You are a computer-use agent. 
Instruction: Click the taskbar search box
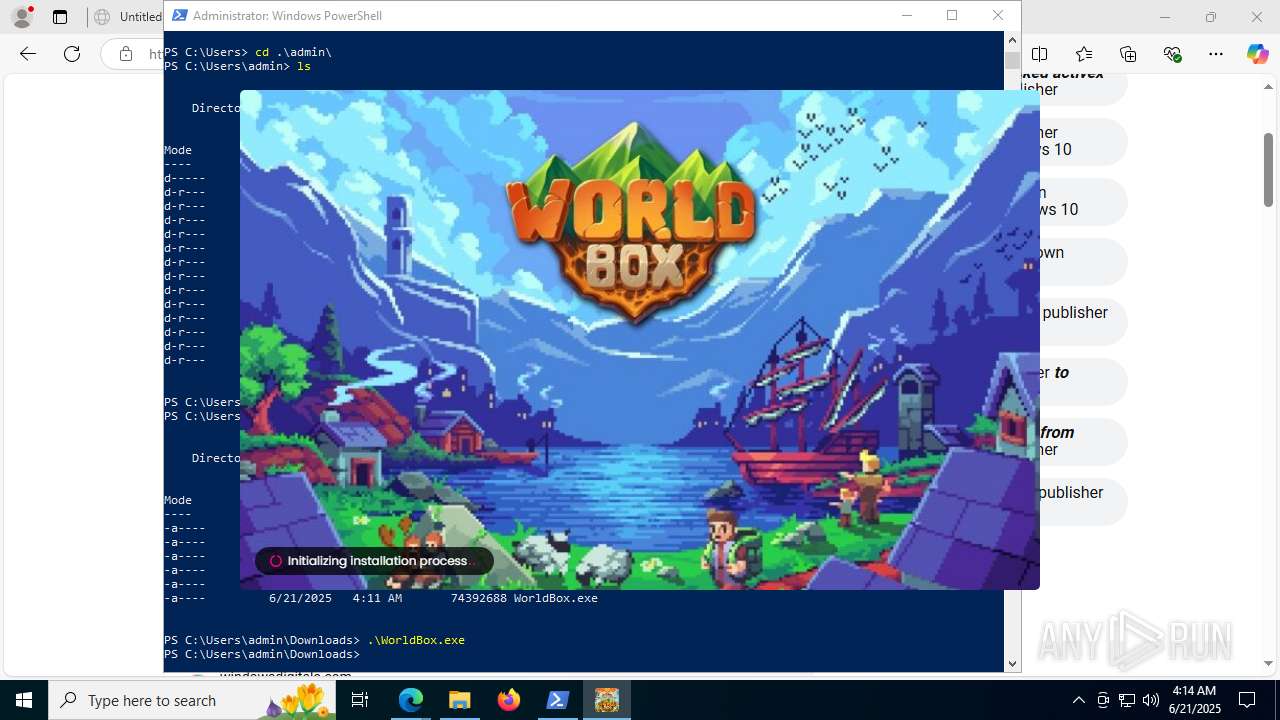pyautogui.click(x=192, y=700)
